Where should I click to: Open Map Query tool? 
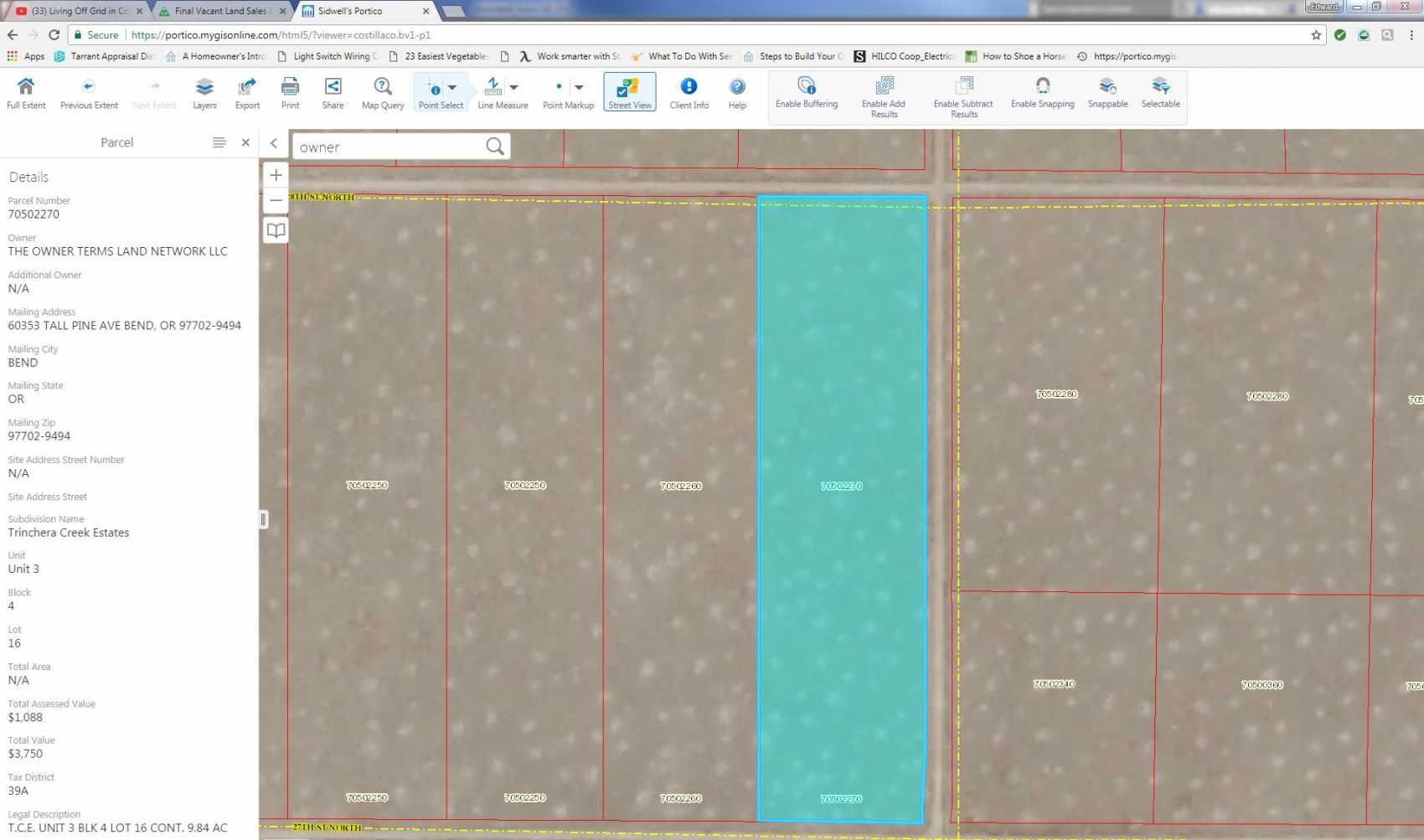coord(383,93)
